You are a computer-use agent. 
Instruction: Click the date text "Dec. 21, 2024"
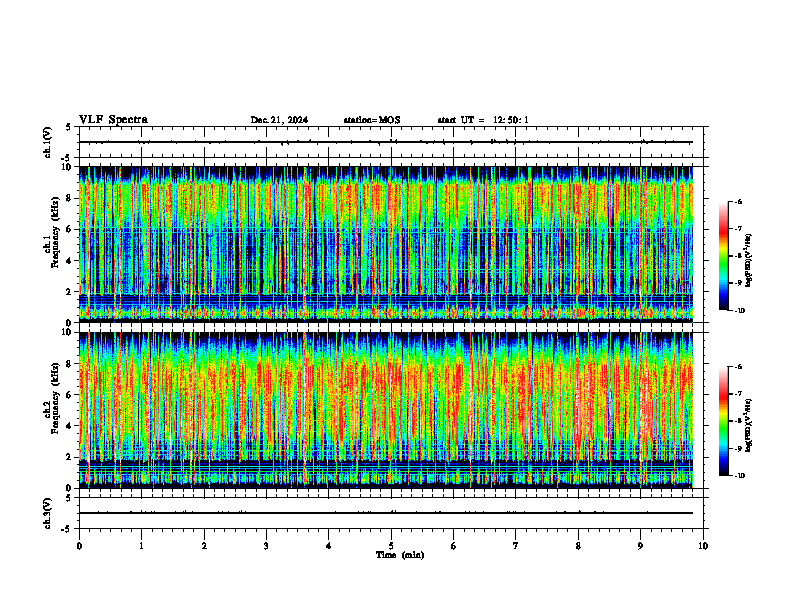[x=279, y=120]
